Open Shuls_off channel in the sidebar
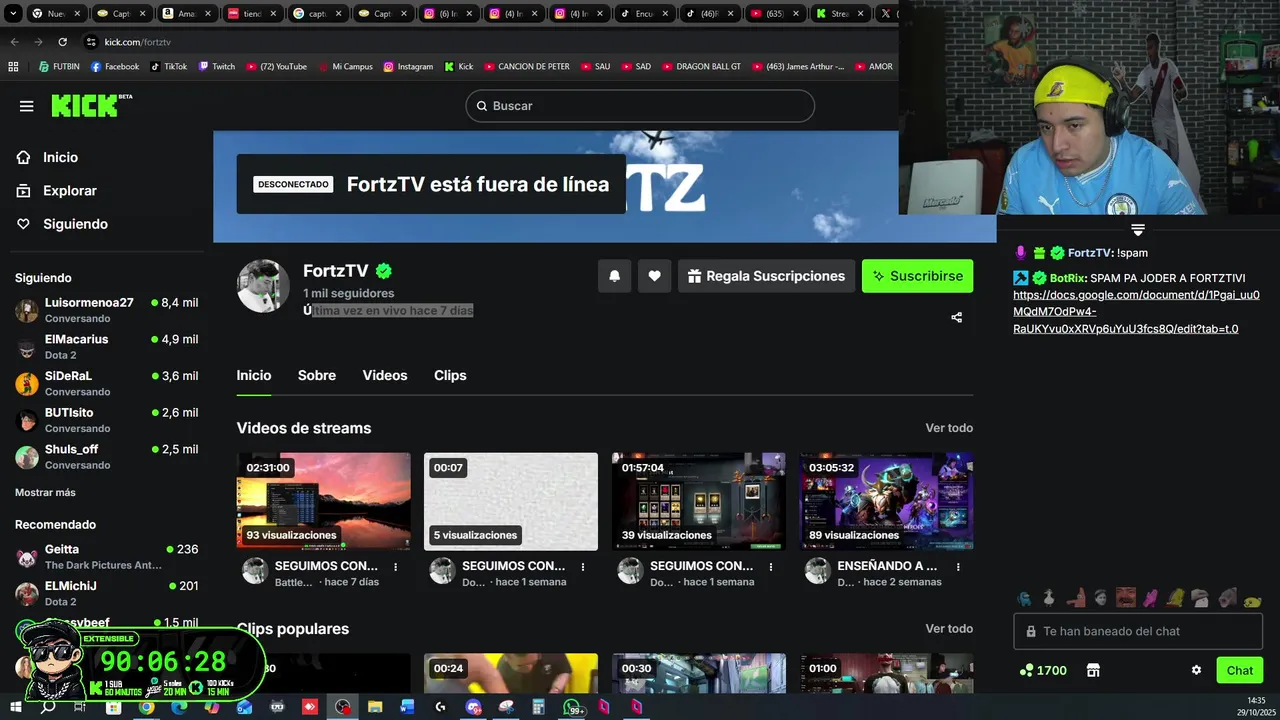 (106, 456)
